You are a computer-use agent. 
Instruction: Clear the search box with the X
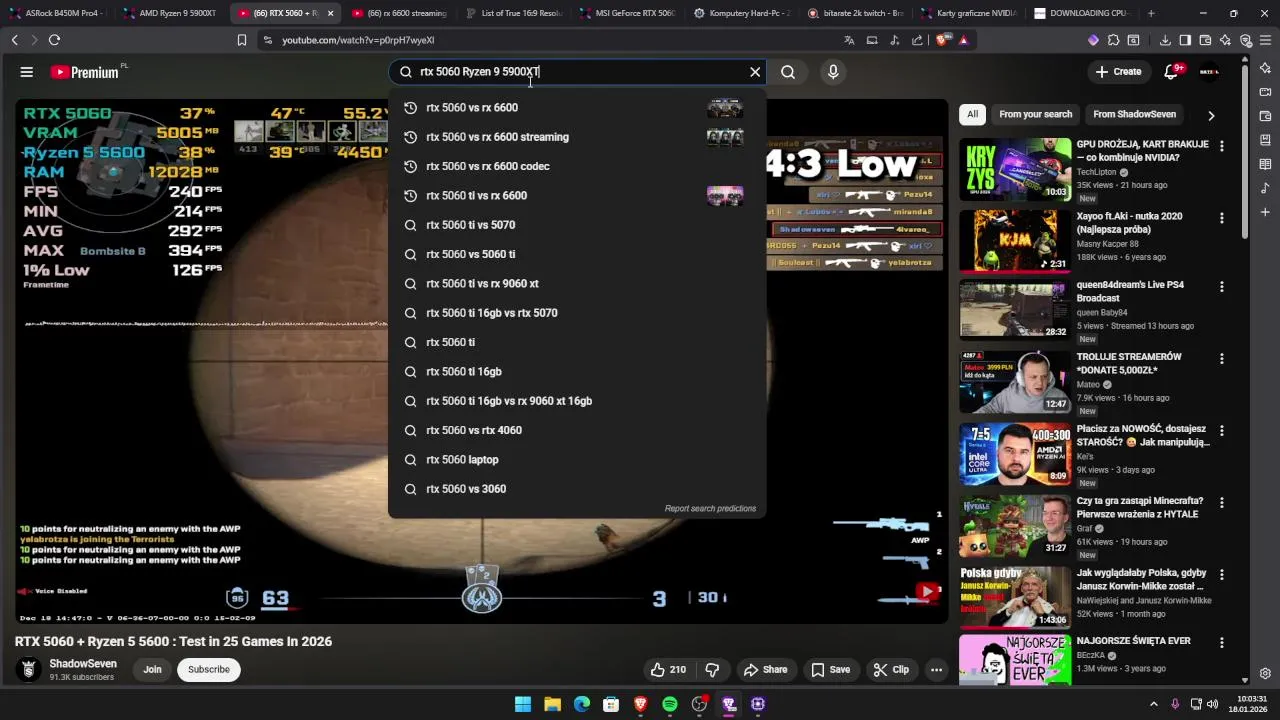755,72
